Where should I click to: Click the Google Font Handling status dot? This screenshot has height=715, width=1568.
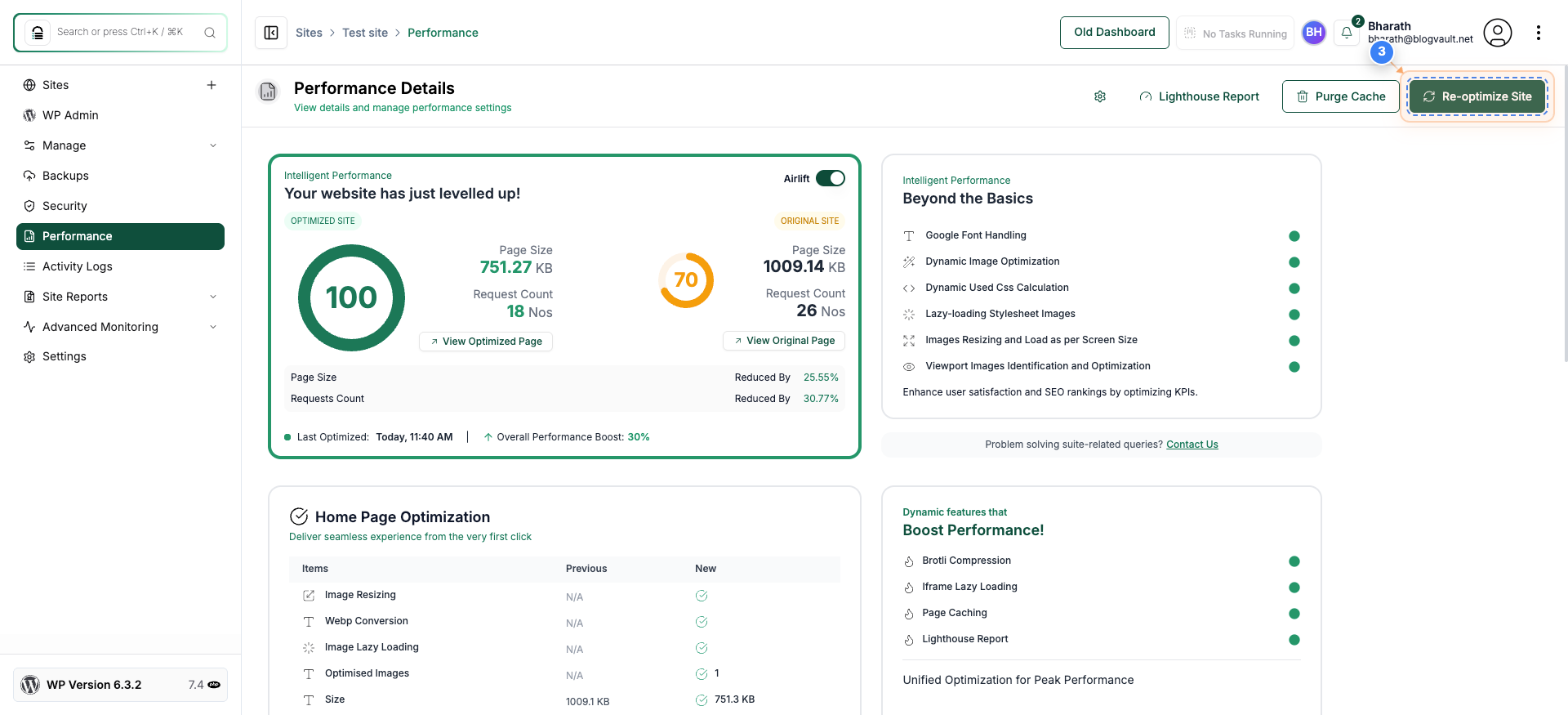[1294, 236]
